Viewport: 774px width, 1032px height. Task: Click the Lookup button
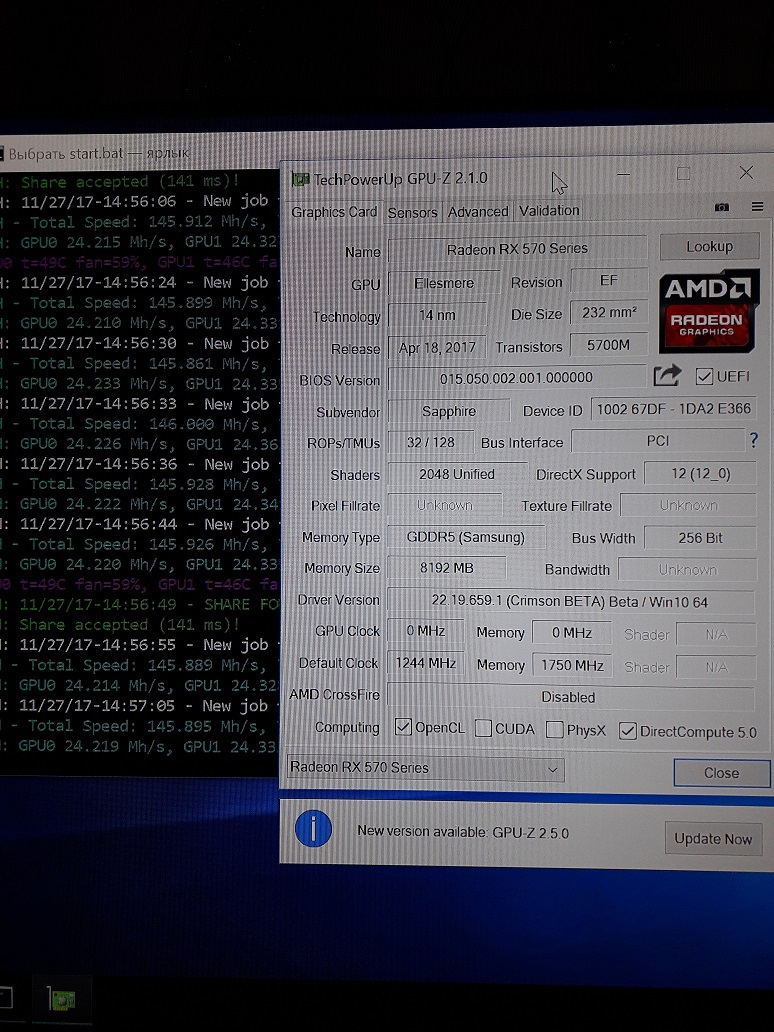click(710, 246)
